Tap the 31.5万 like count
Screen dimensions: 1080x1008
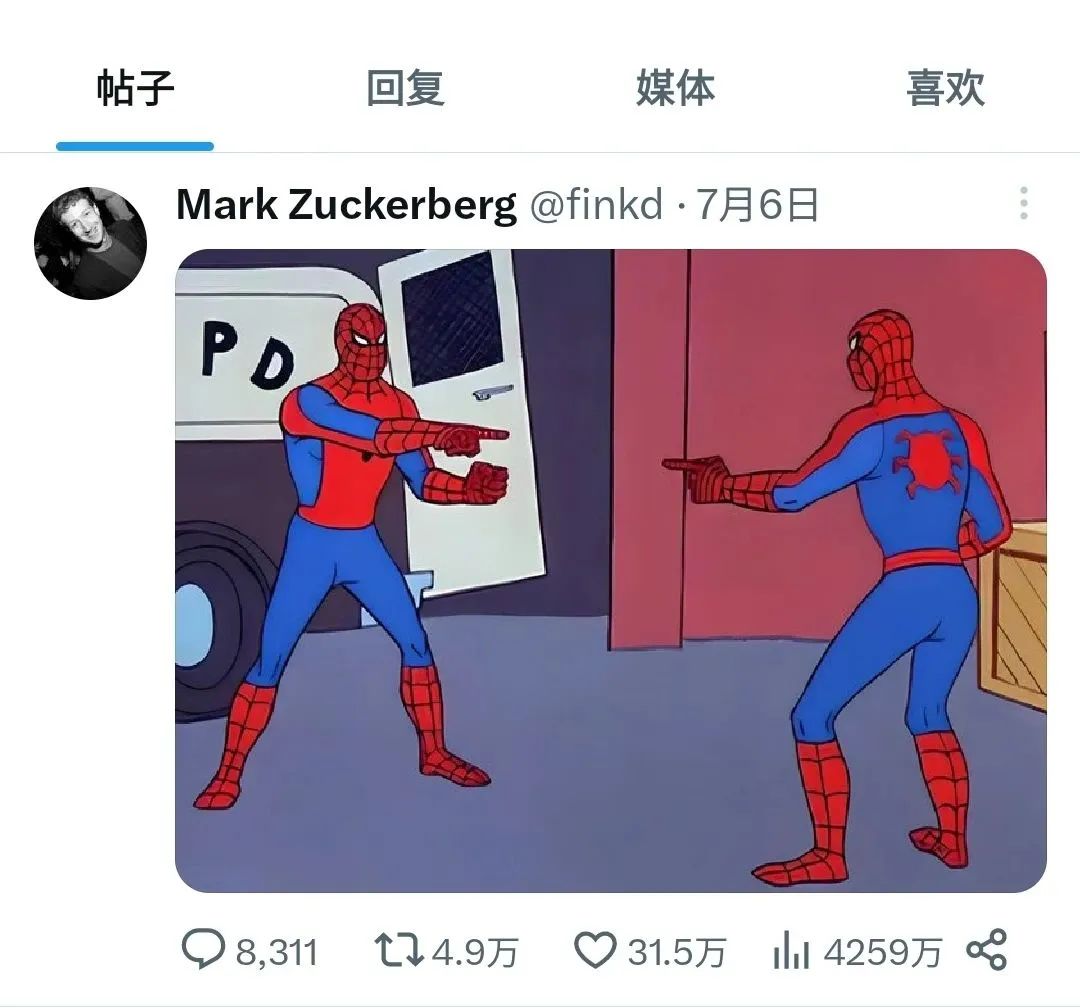point(676,953)
